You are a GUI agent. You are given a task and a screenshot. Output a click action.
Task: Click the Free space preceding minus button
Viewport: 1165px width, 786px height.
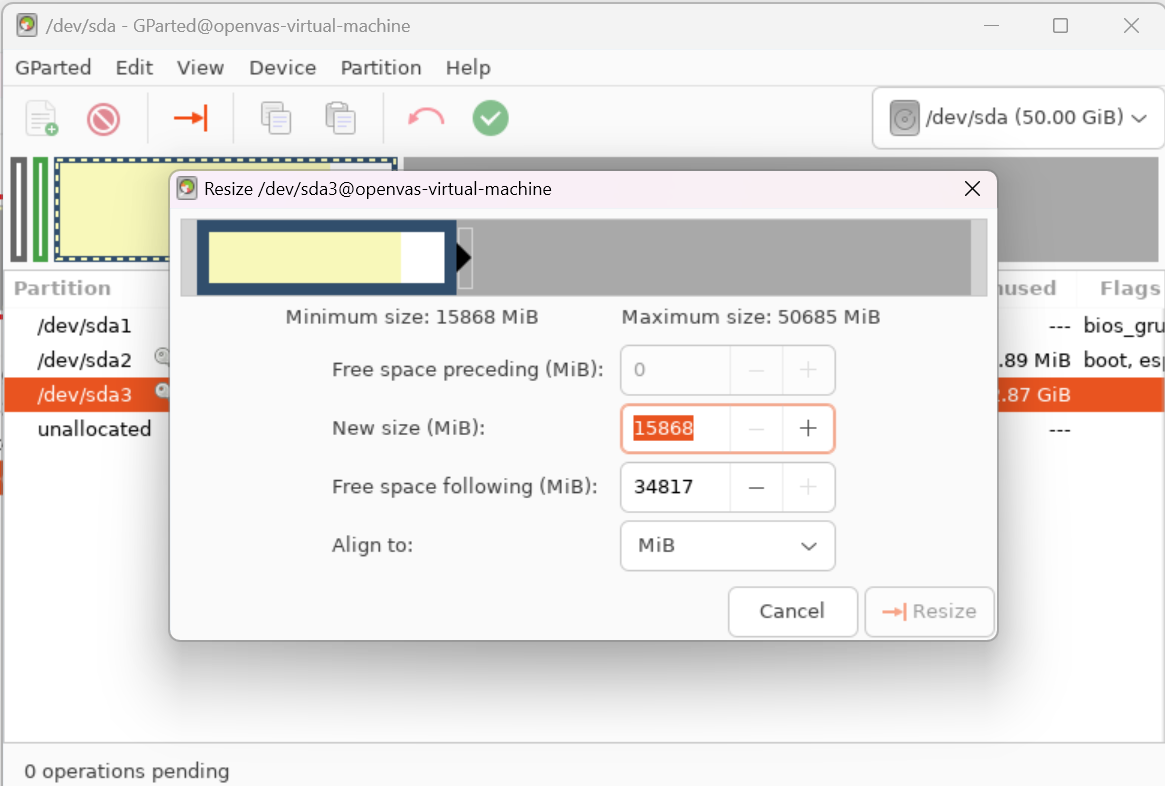click(756, 370)
